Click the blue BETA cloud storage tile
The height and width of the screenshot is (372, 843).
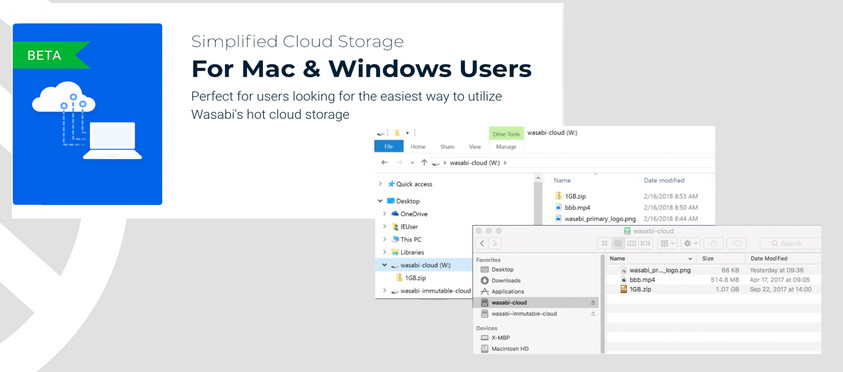click(x=87, y=114)
